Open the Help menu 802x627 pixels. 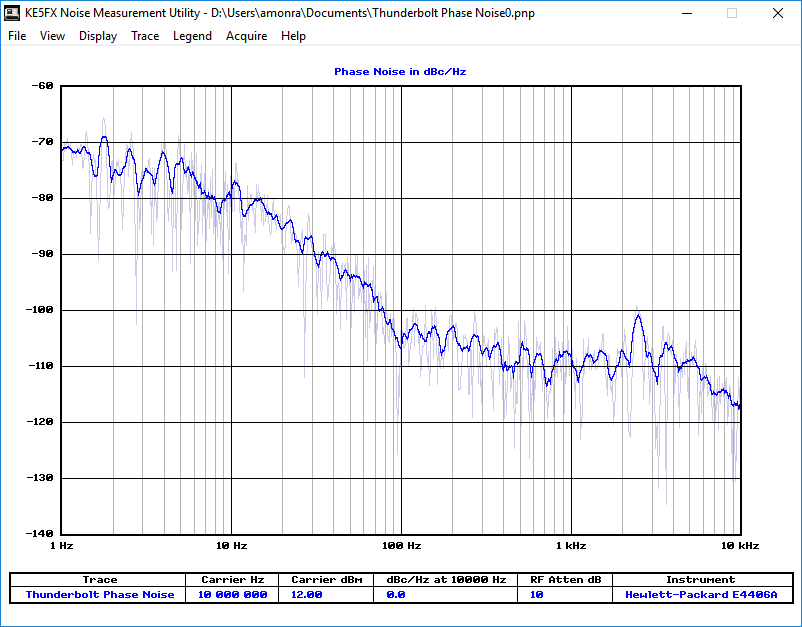pos(293,36)
